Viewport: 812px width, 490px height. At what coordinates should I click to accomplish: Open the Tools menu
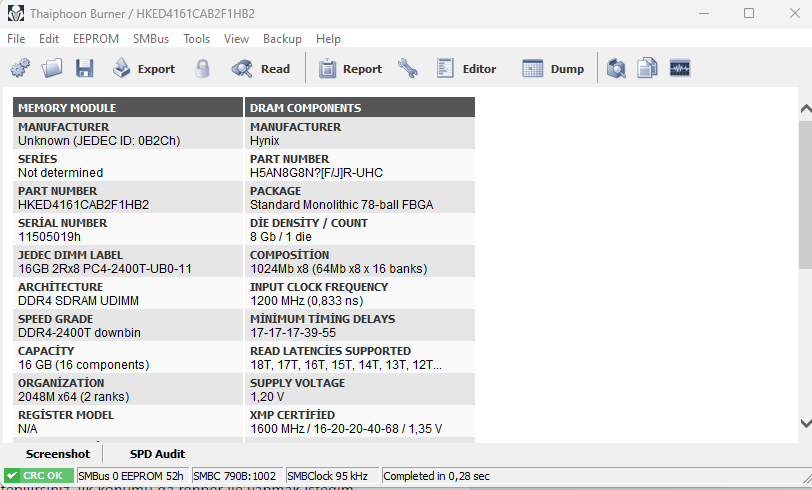196,39
